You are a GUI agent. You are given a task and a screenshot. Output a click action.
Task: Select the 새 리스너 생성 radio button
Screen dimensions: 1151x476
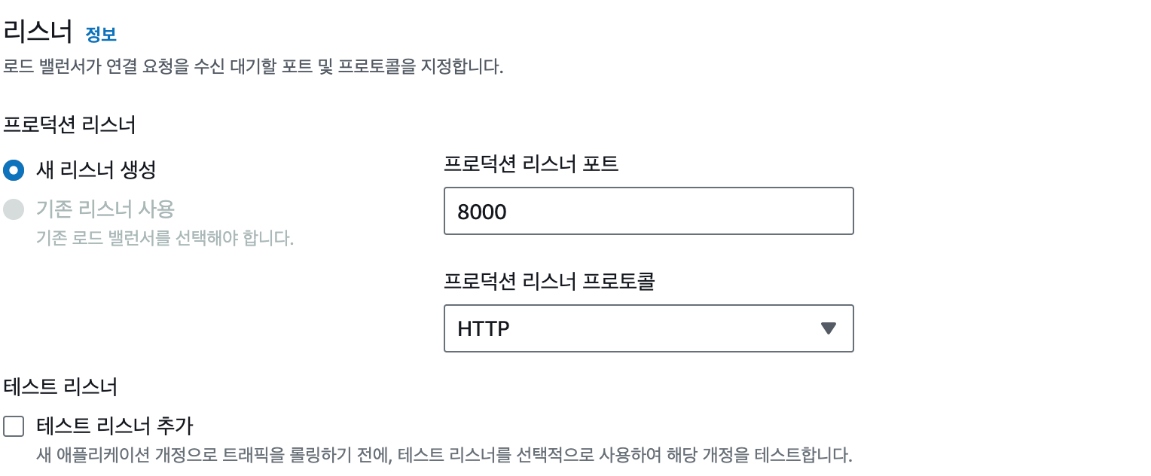click(x=14, y=170)
